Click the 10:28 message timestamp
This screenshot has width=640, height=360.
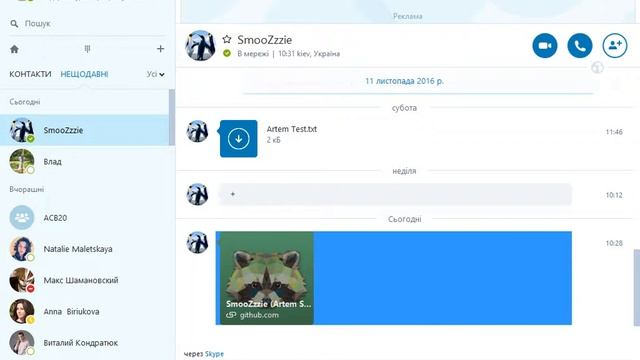click(x=614, y=243)
